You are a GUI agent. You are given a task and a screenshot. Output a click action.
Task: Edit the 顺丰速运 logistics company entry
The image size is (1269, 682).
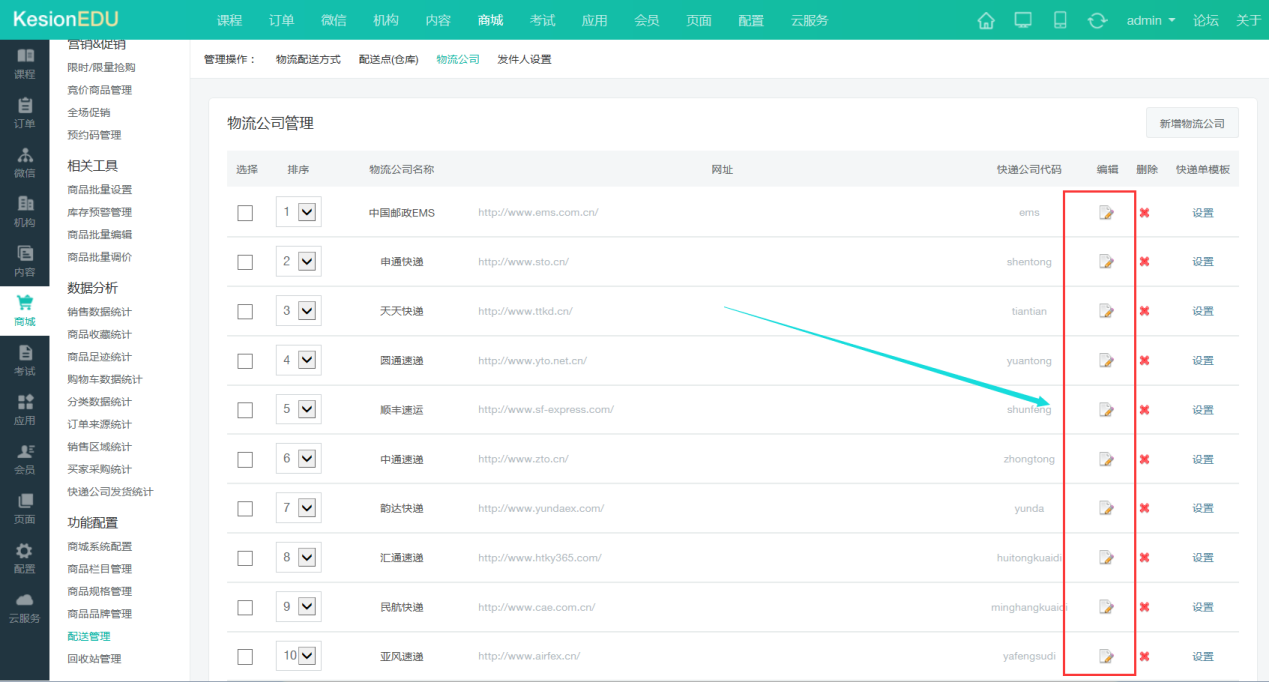1106,410
